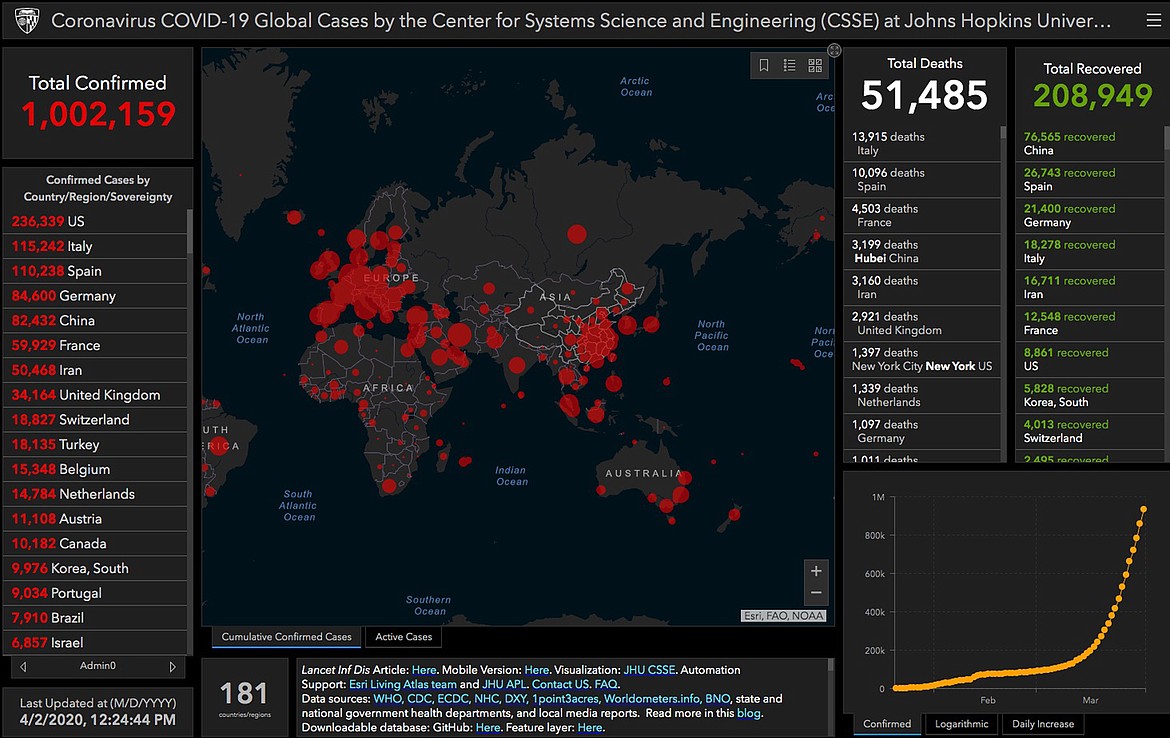Go to next Admin level with right arrow

tap(172, 666)
